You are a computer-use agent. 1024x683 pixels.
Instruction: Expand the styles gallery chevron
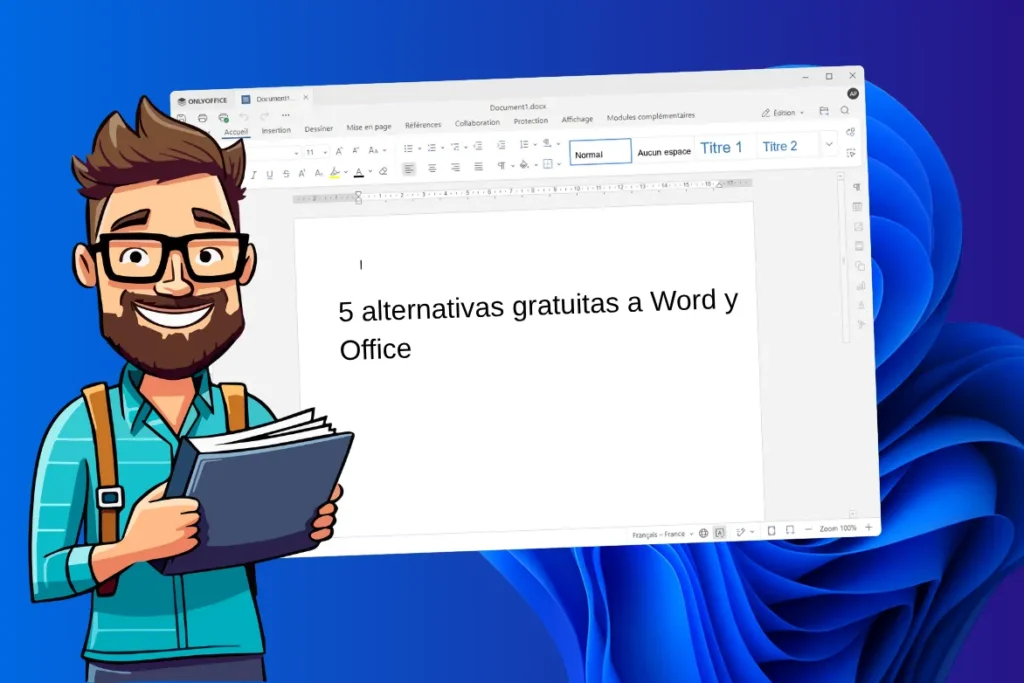[x=830, y=144]
